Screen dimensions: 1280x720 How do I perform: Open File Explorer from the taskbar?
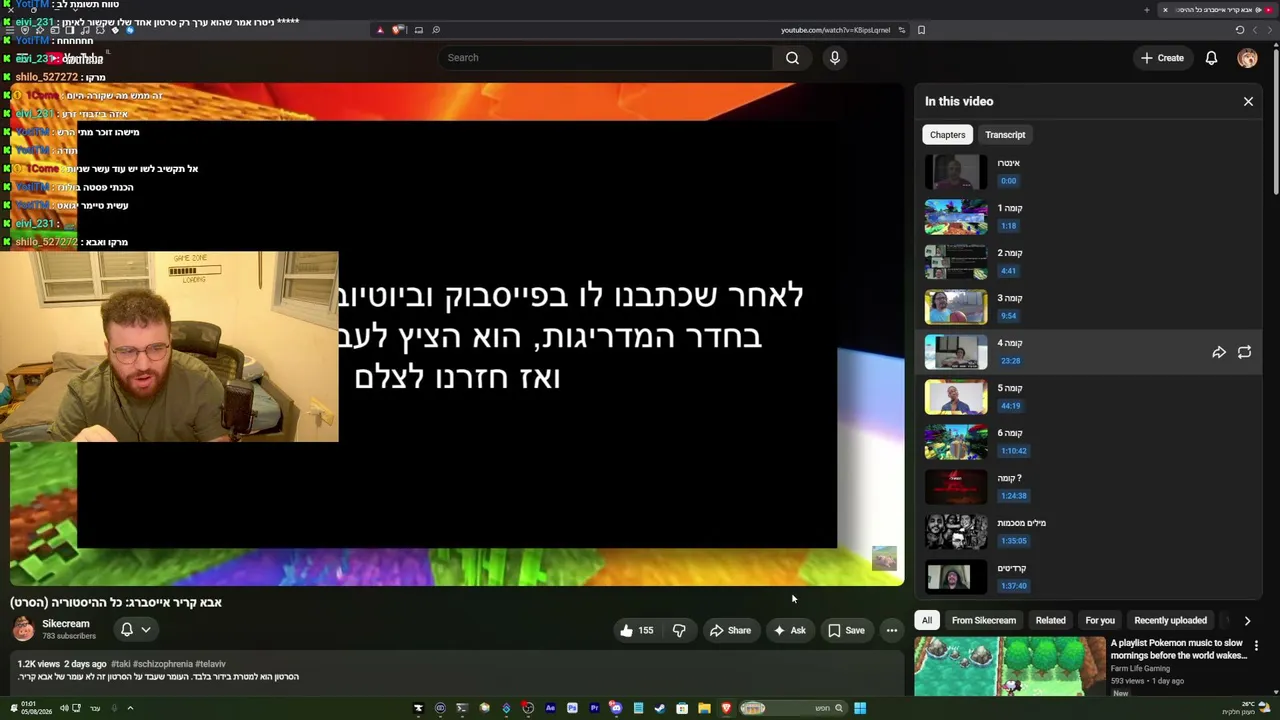pos(704,709)
